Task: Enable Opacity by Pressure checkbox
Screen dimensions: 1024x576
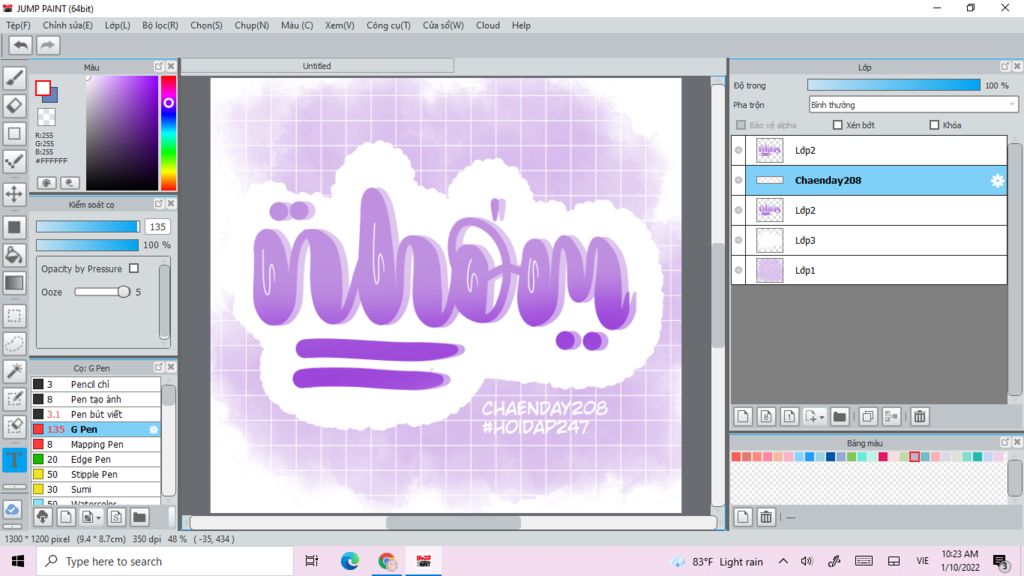Action: click(x=134, y=268)
